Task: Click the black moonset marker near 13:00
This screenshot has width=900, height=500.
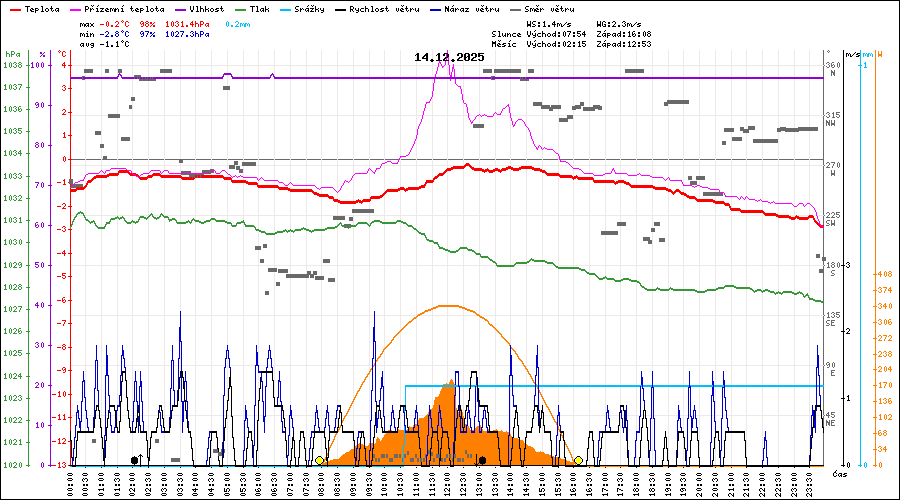Action: click(482, 460)
